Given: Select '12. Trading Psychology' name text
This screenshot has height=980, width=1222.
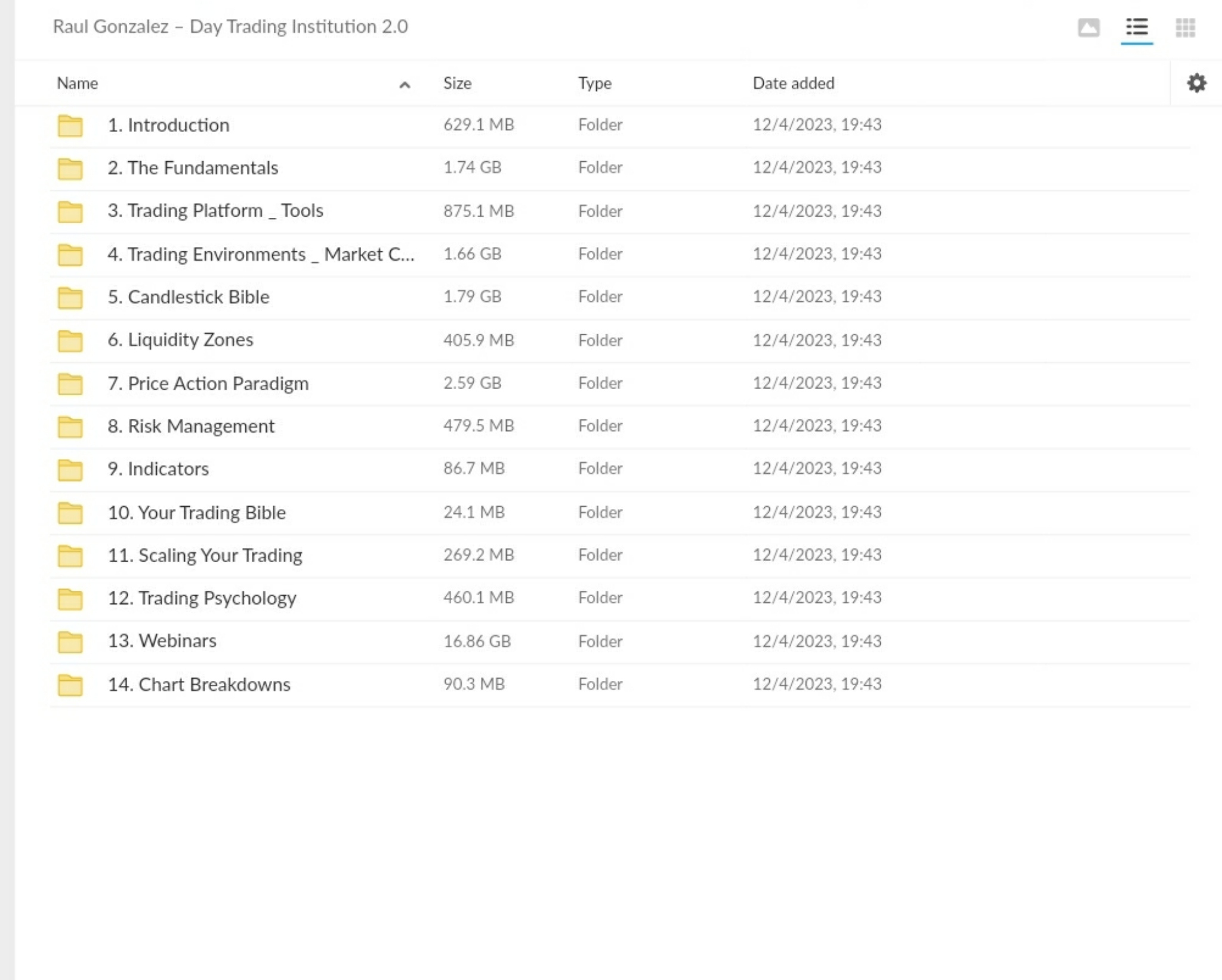Looking at the screenshot, I should pyautogui.click(x=202, y=598).
